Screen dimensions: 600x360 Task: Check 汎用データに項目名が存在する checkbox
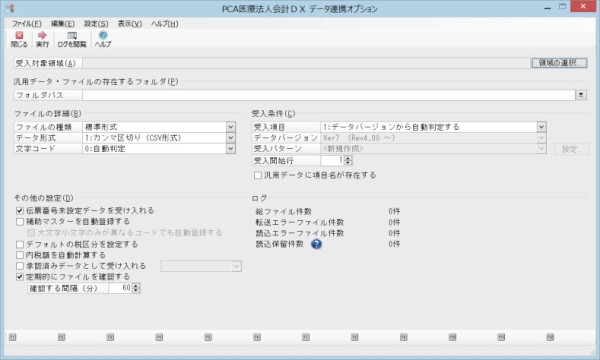click(x=258, y=175)
